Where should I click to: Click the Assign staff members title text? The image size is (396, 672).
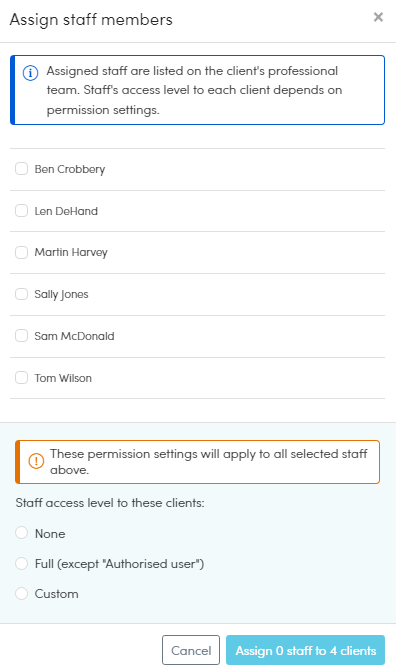click(91, 20)
